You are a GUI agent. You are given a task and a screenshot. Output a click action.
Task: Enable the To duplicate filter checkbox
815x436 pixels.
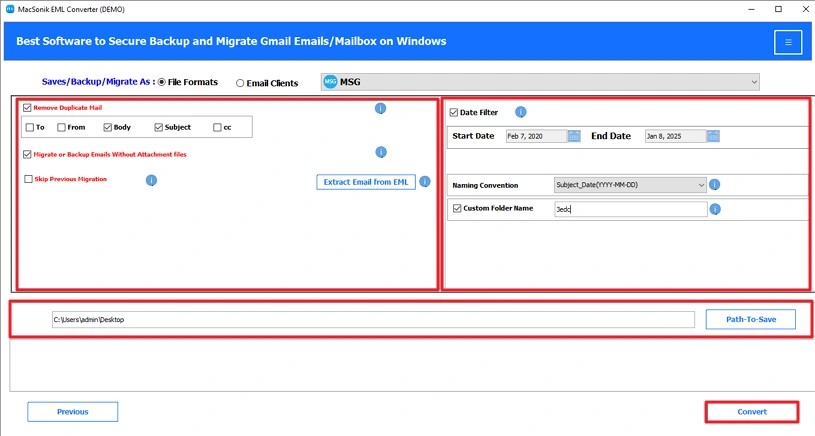coord(30,127)
